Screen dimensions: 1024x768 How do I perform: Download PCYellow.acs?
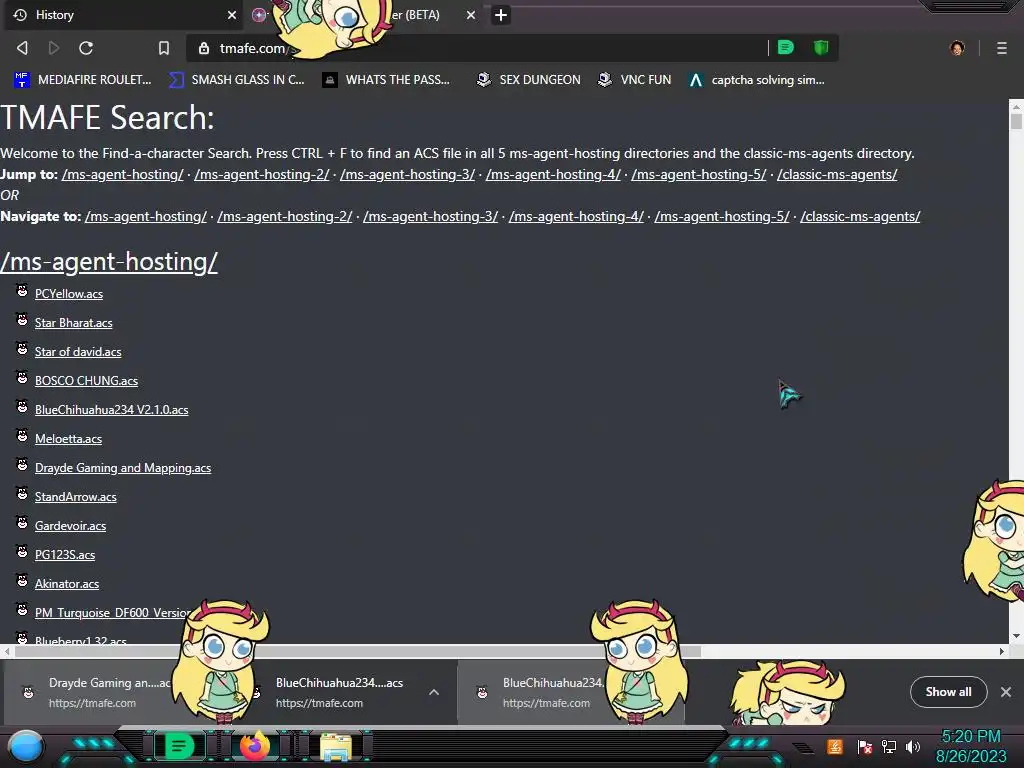click(69, 294)
